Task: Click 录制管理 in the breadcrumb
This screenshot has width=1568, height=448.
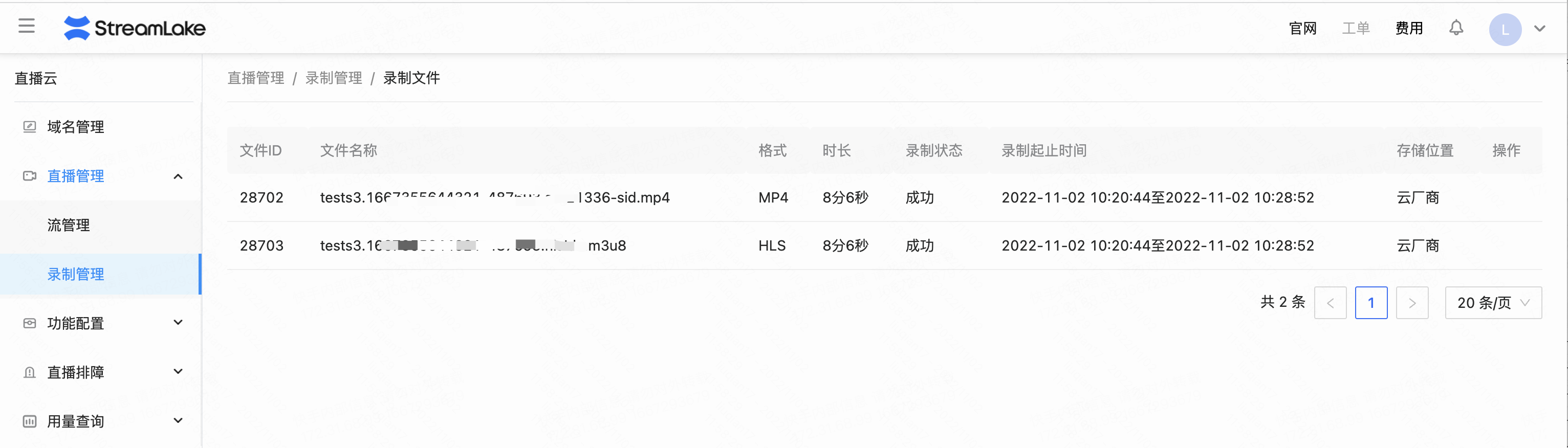Action: coord(333,78)
